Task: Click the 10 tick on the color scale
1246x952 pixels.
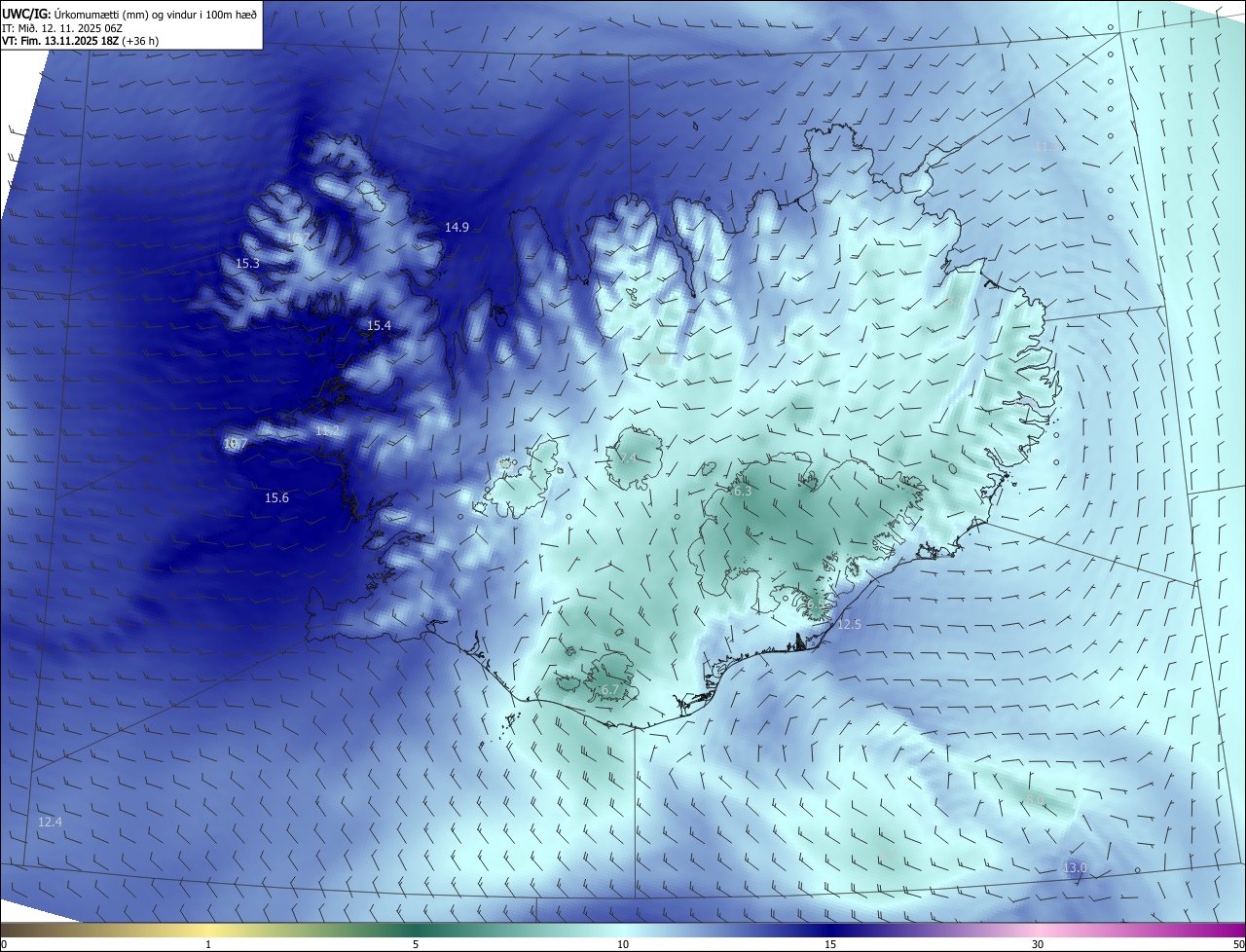Action: [623, 944]
